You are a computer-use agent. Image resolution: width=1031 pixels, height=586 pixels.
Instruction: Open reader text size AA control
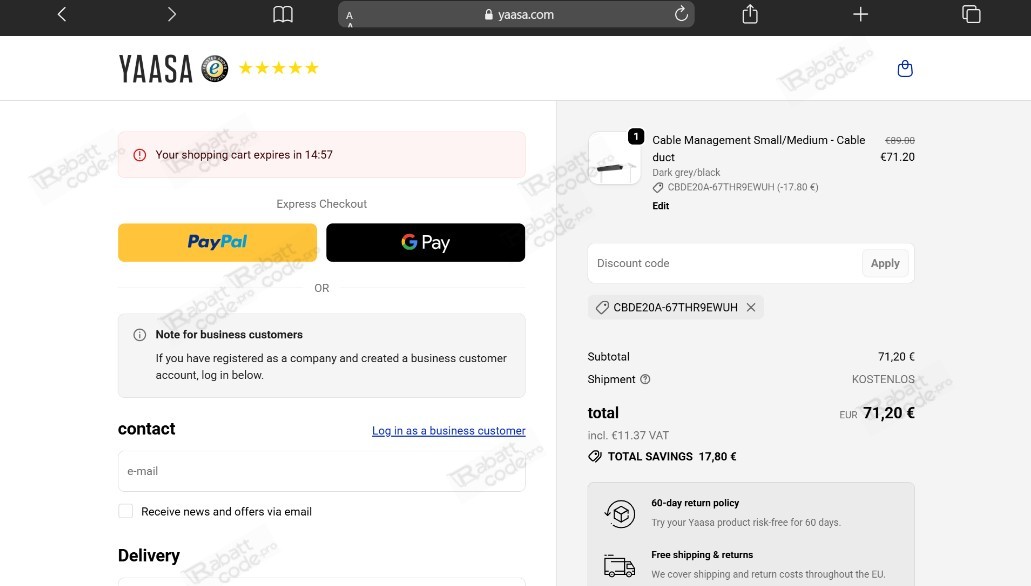pos(350,16)
